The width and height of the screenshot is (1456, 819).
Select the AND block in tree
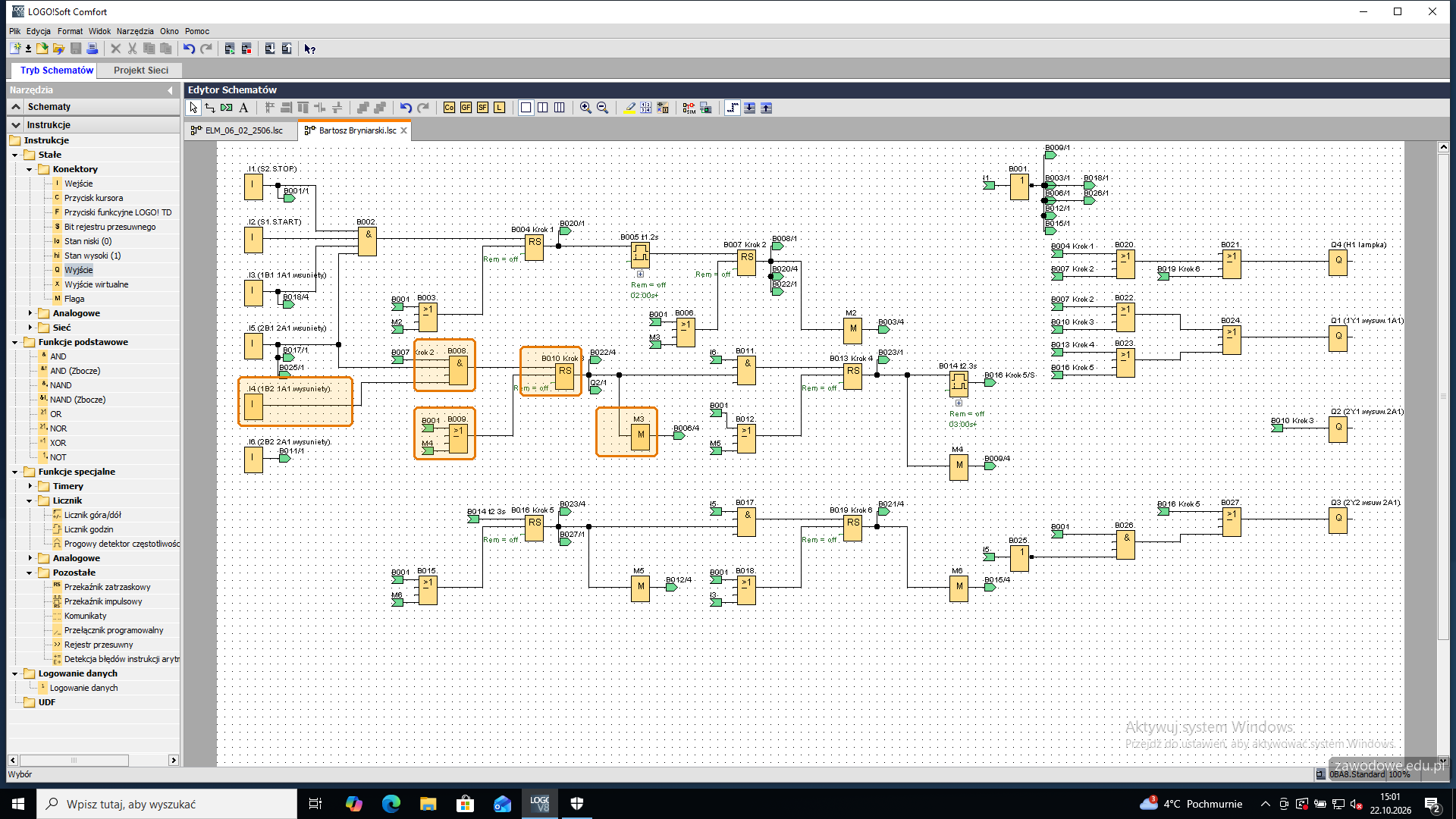click(x=58, y=356)
